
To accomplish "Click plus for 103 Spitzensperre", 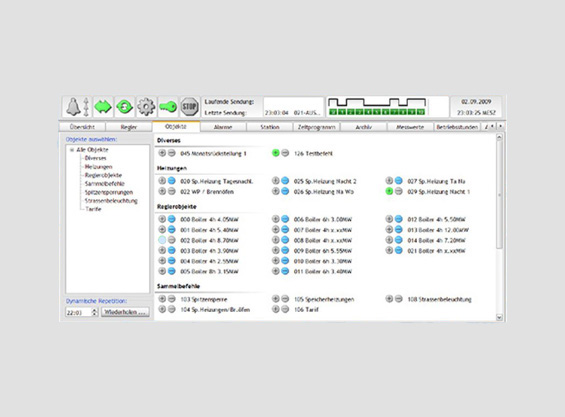I will 162,299.
